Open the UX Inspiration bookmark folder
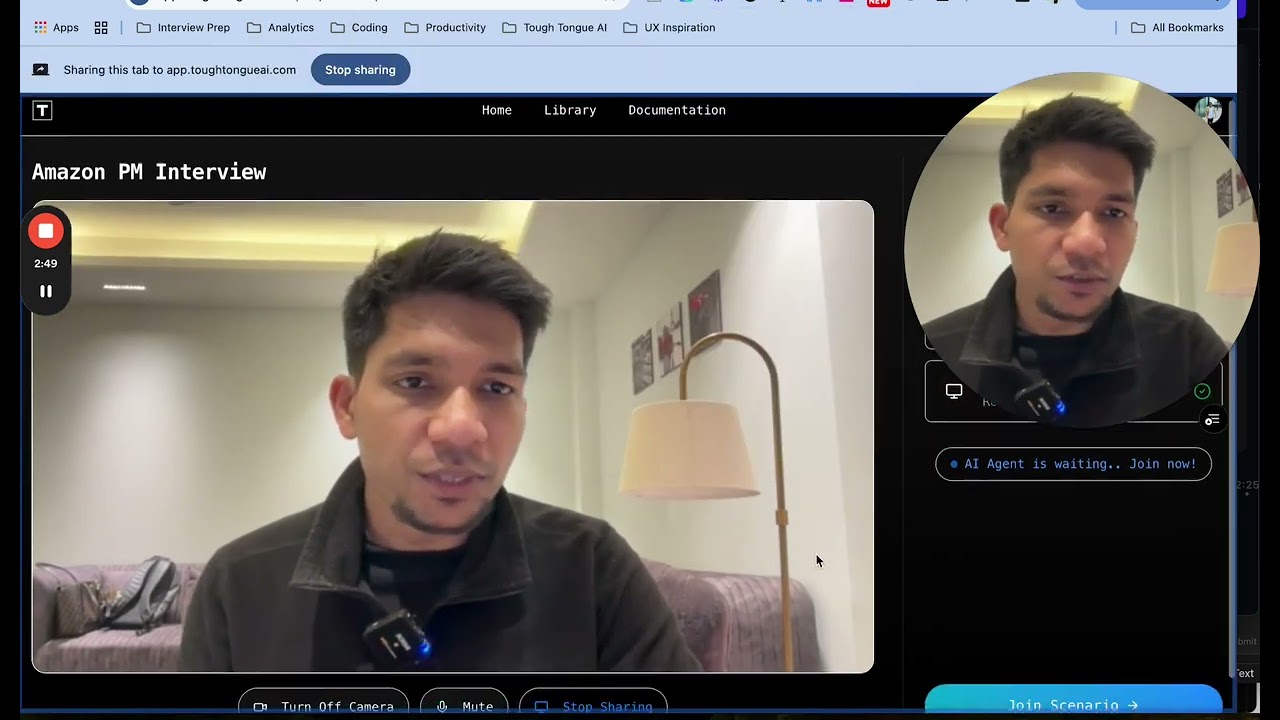 tap(669, 28)
